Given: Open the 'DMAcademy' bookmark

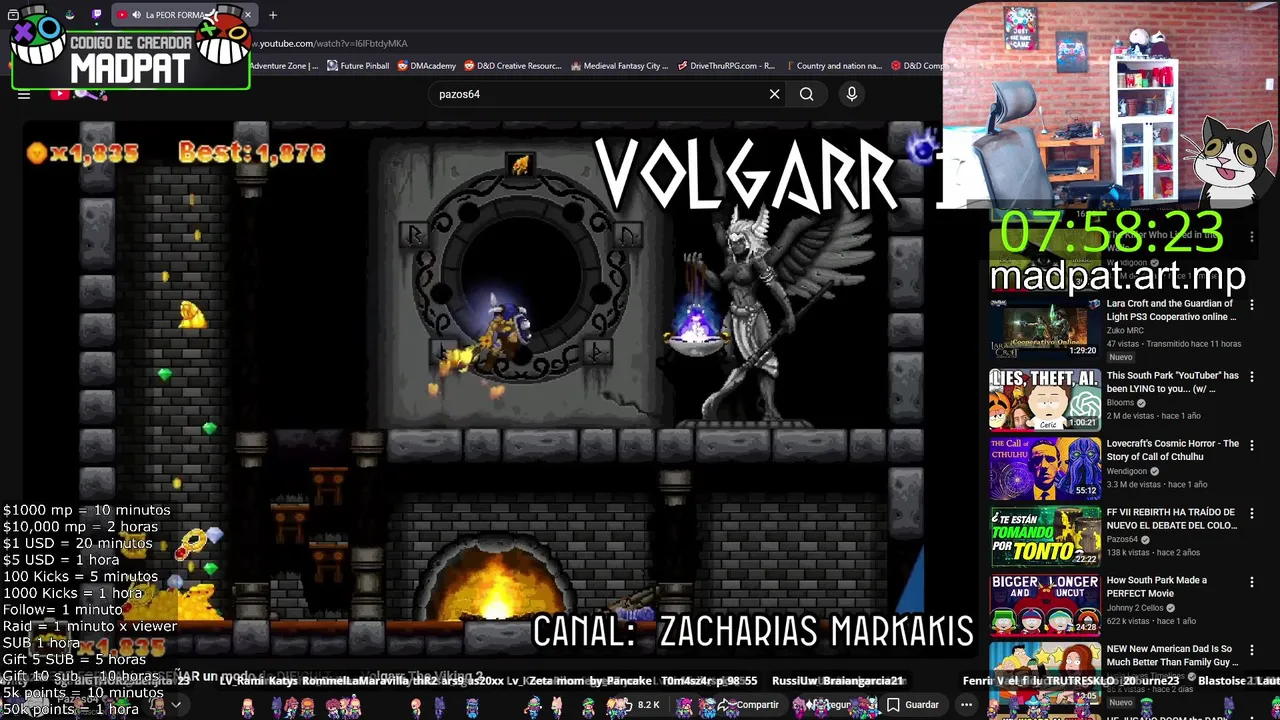Looking at the screenshot, I should point(427,66).
